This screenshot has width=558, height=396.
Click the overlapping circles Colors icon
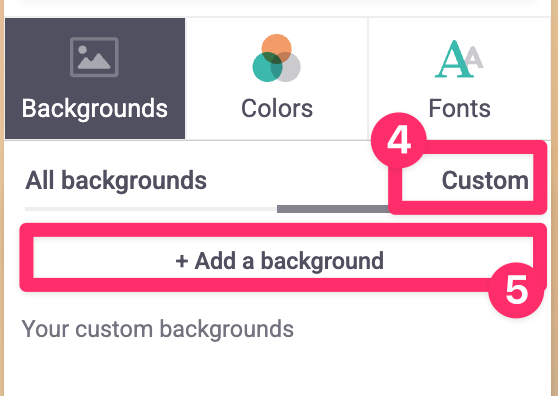point(277,58)
